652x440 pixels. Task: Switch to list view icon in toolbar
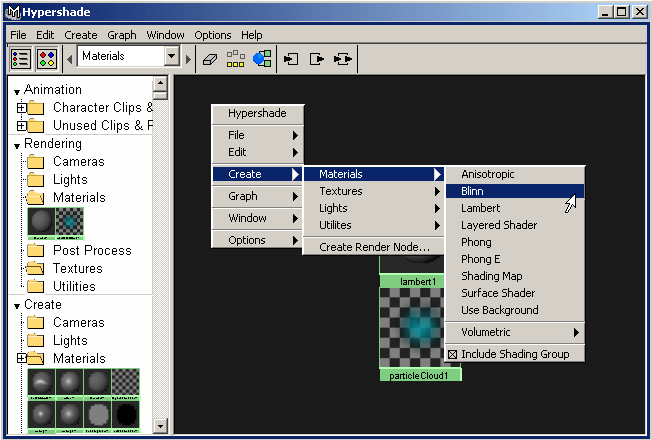[20, 59]
